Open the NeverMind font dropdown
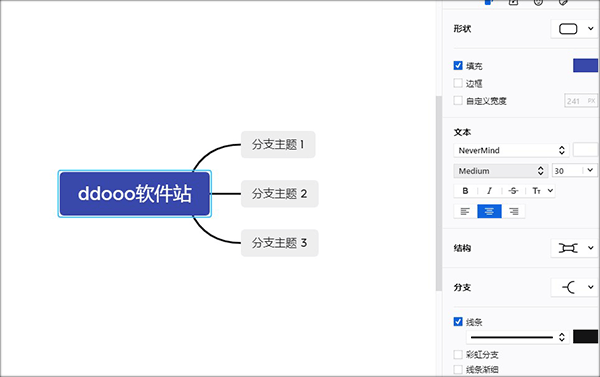Viewport: 600px width, 377px height. (x=511, y=150)
